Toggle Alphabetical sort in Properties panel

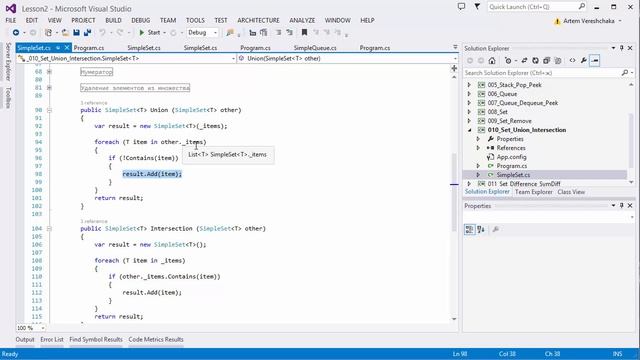point(481,229)
